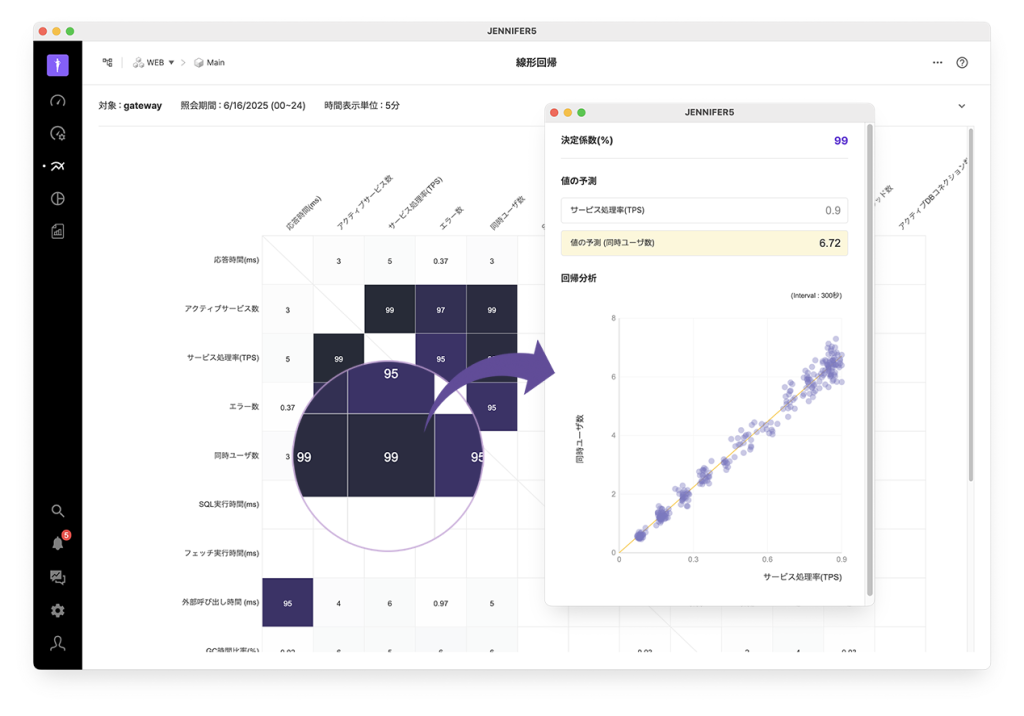Viewport: 1024px width, 716px height.
Task: Open notifications bell with 5 badge
Action: coord(58,544)
